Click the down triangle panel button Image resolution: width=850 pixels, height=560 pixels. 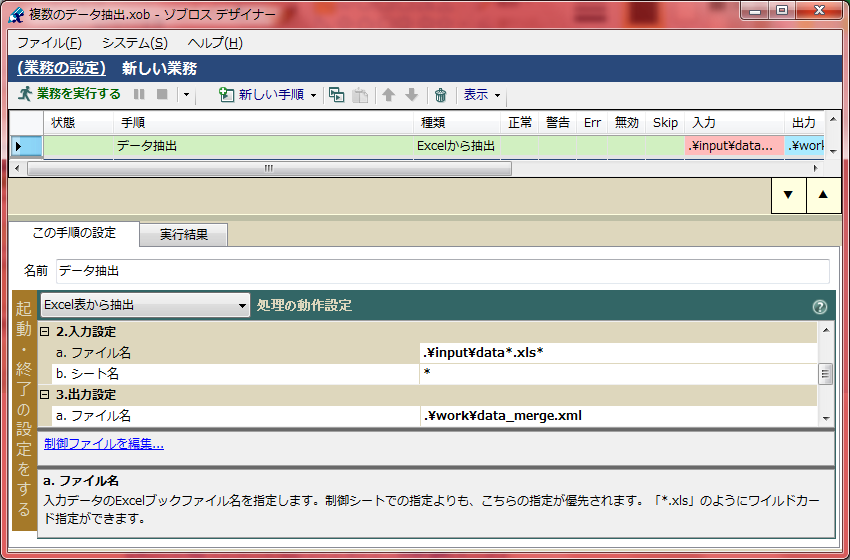click(788, 195)
